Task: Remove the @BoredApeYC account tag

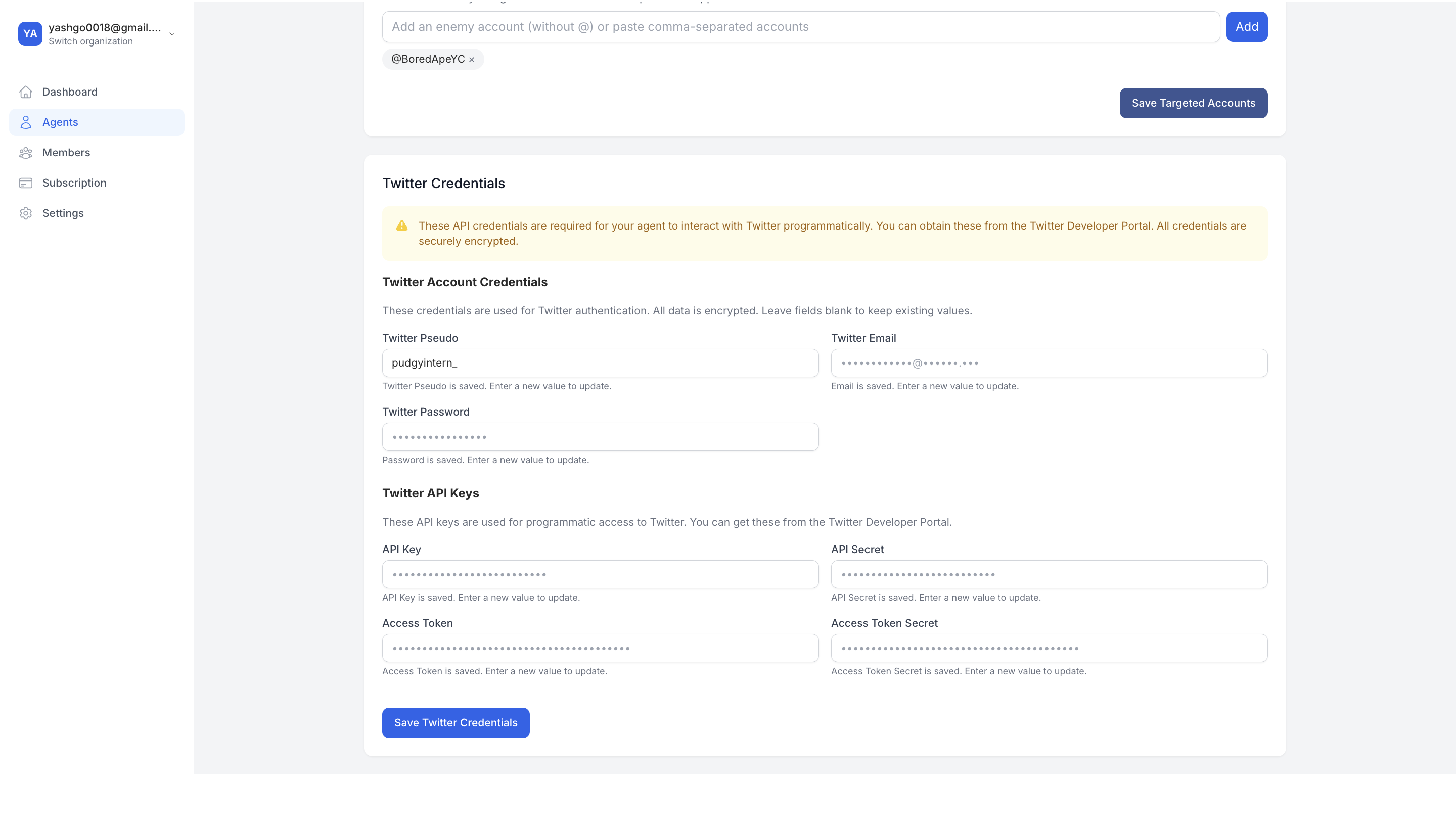Action: 471,60
